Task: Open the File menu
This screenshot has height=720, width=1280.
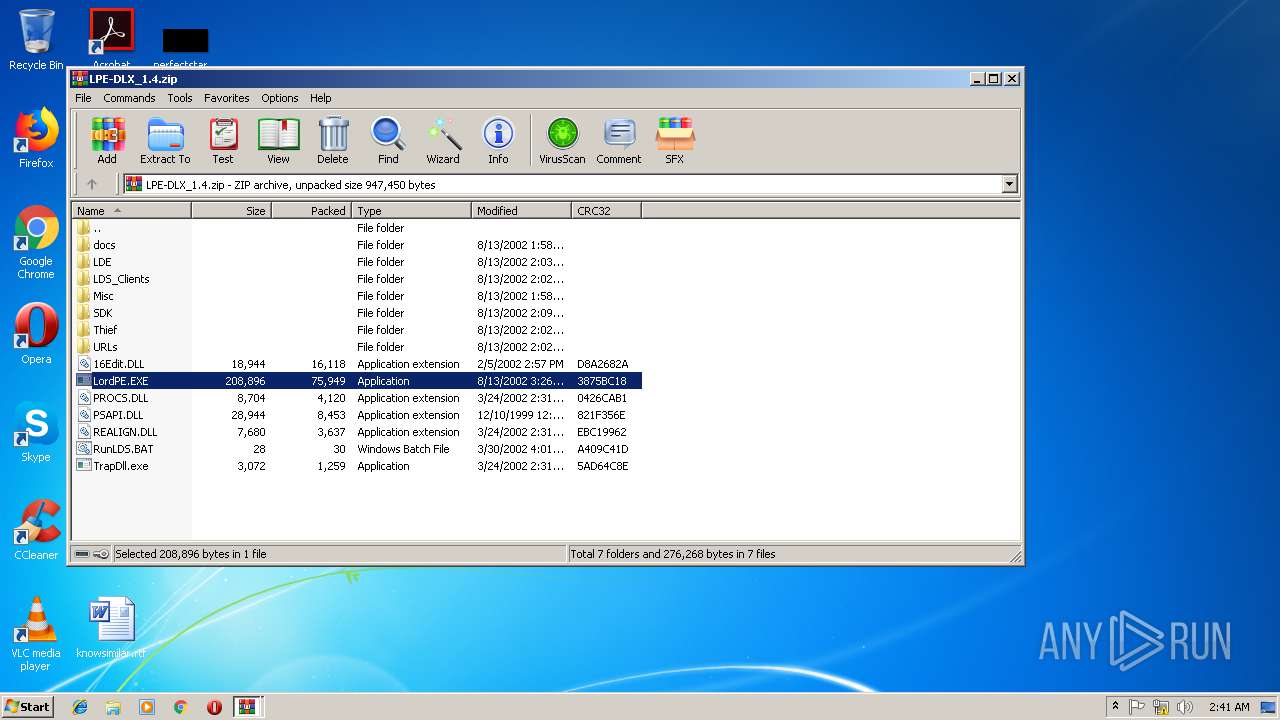Action: coord(83,98)
